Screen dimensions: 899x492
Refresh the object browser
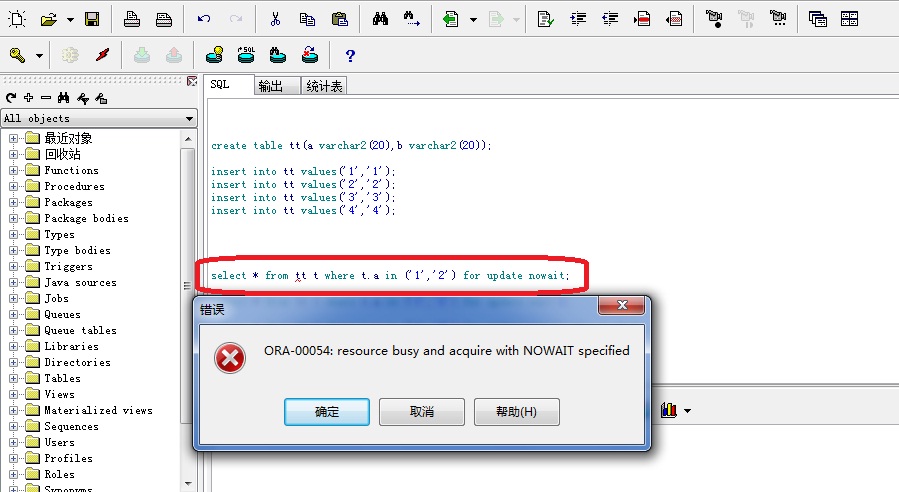pos(11,98)
